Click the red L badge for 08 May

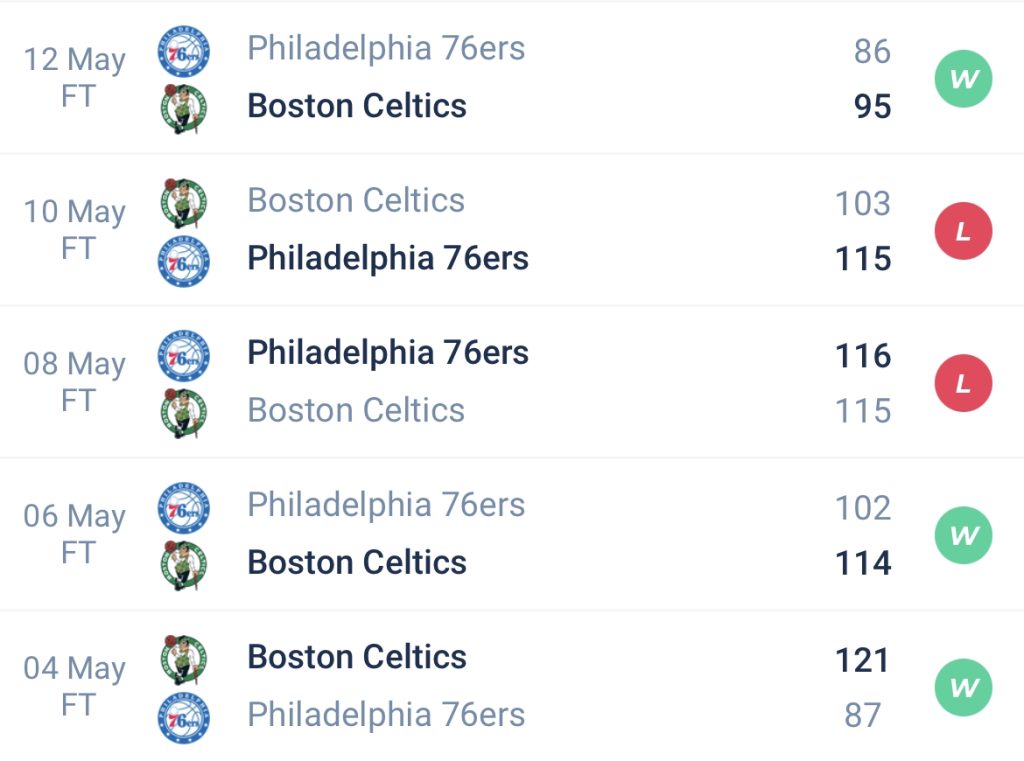tap(963, 383)
